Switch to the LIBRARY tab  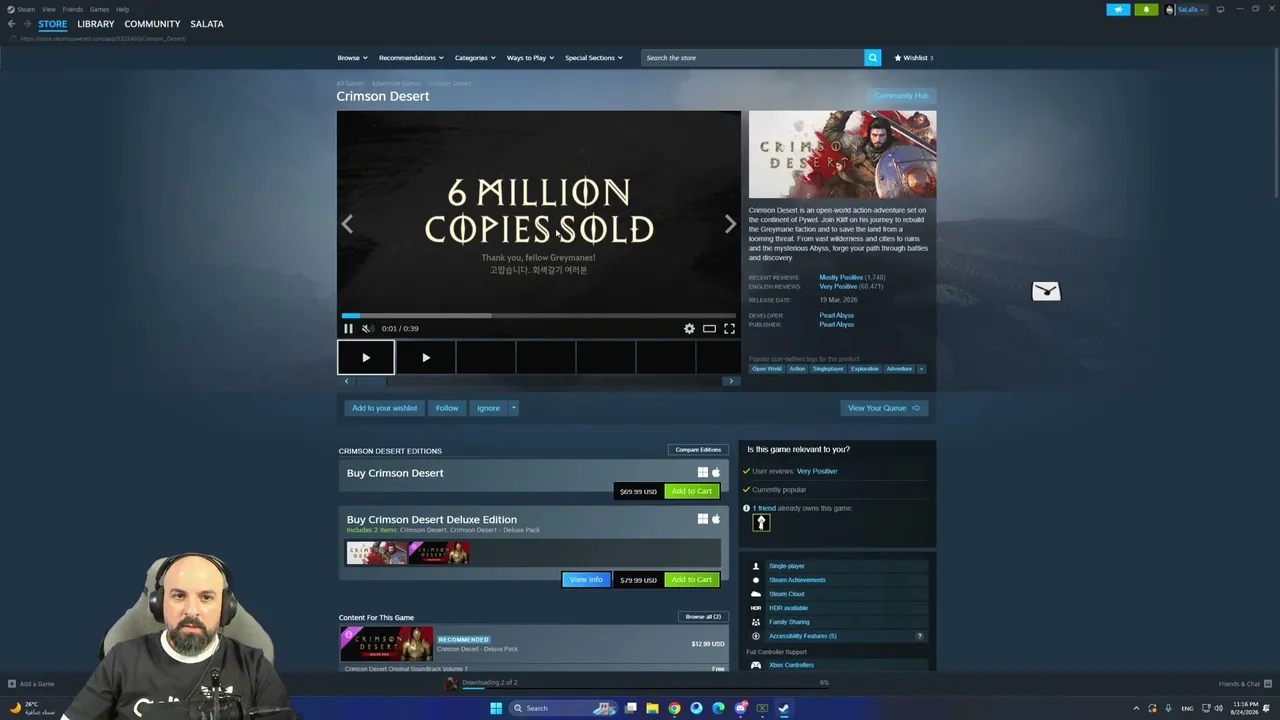[96, 24]
